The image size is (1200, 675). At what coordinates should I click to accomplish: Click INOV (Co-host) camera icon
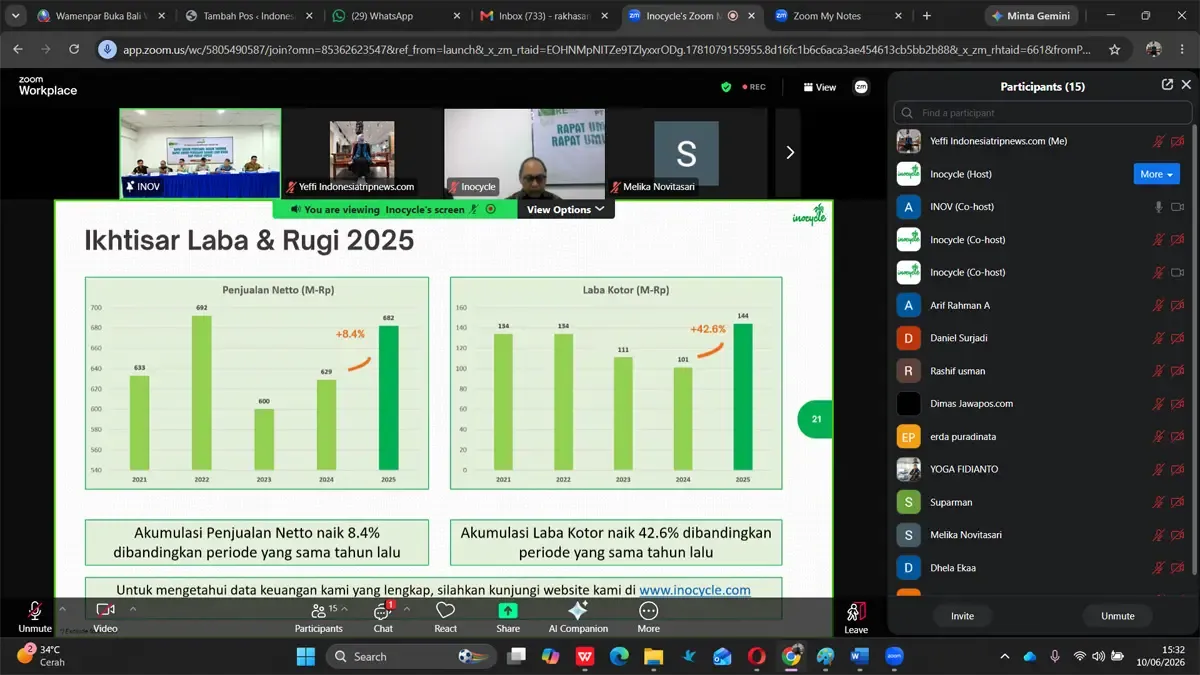[1177, 207]
